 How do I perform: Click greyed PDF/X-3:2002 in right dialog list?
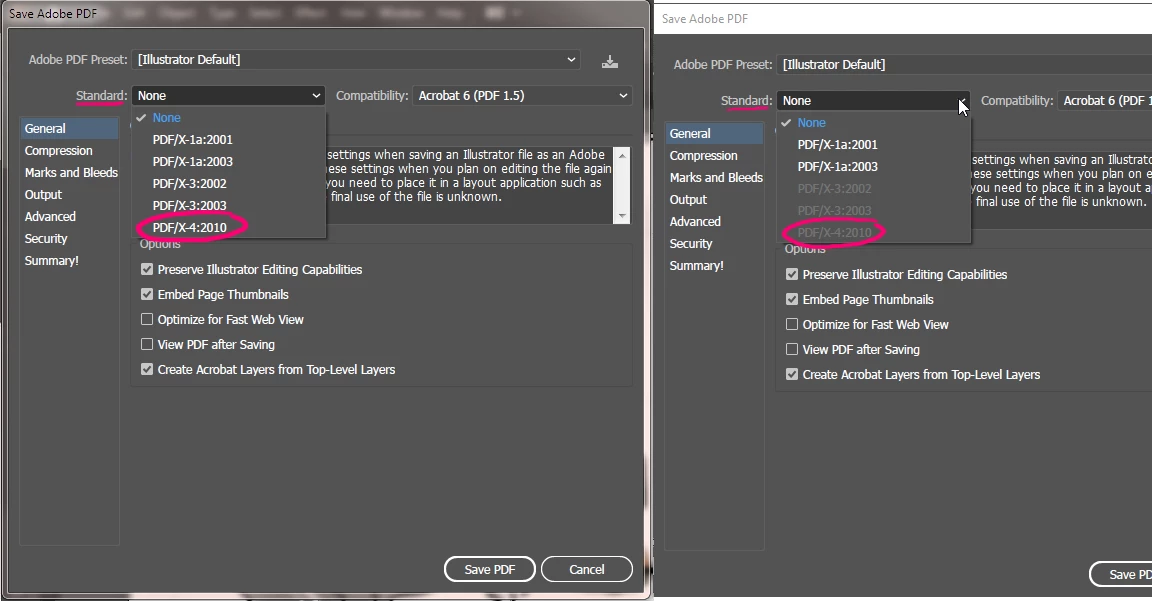(835, 189)
